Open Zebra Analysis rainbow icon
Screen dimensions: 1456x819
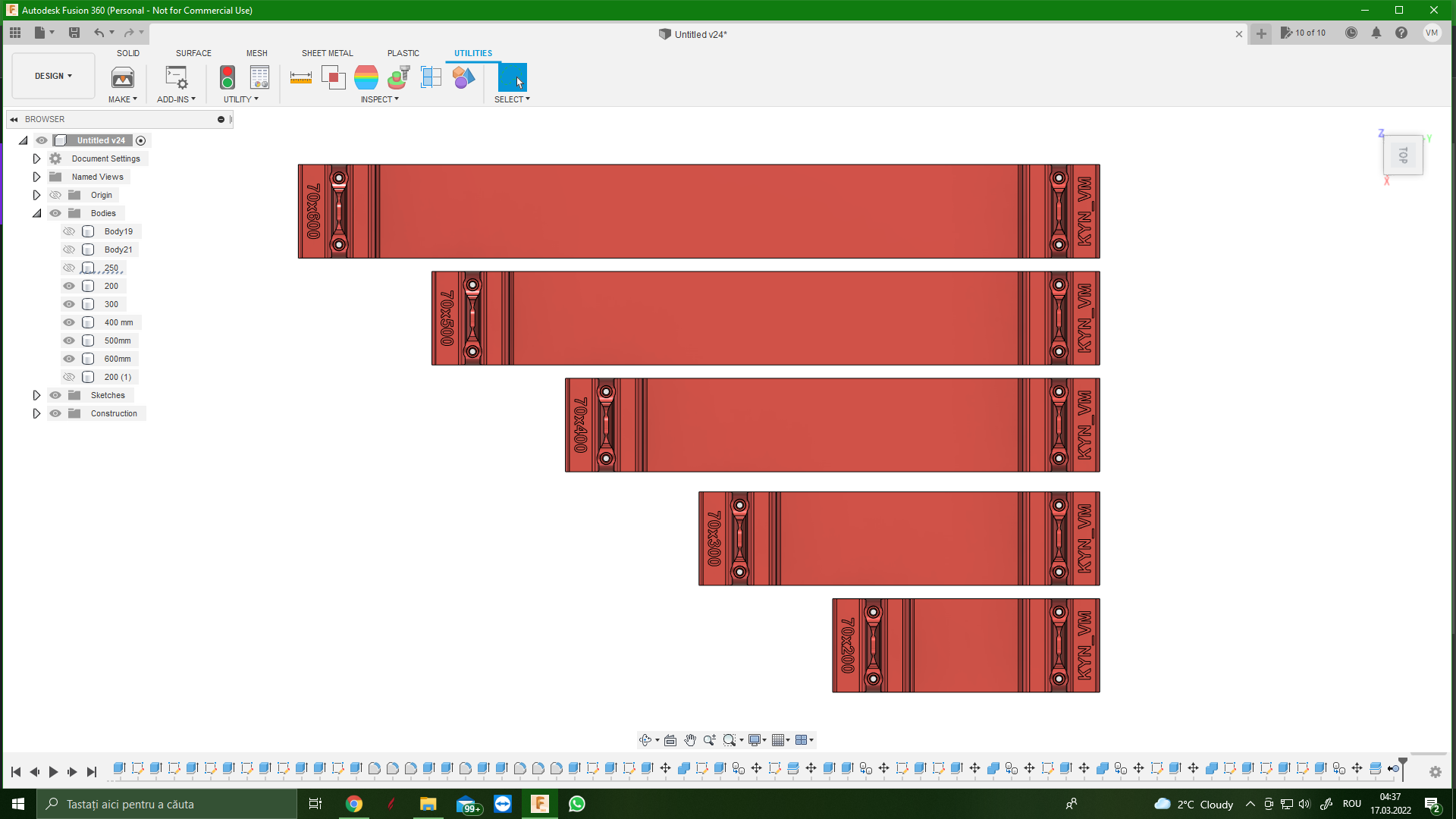pos(366,77)
